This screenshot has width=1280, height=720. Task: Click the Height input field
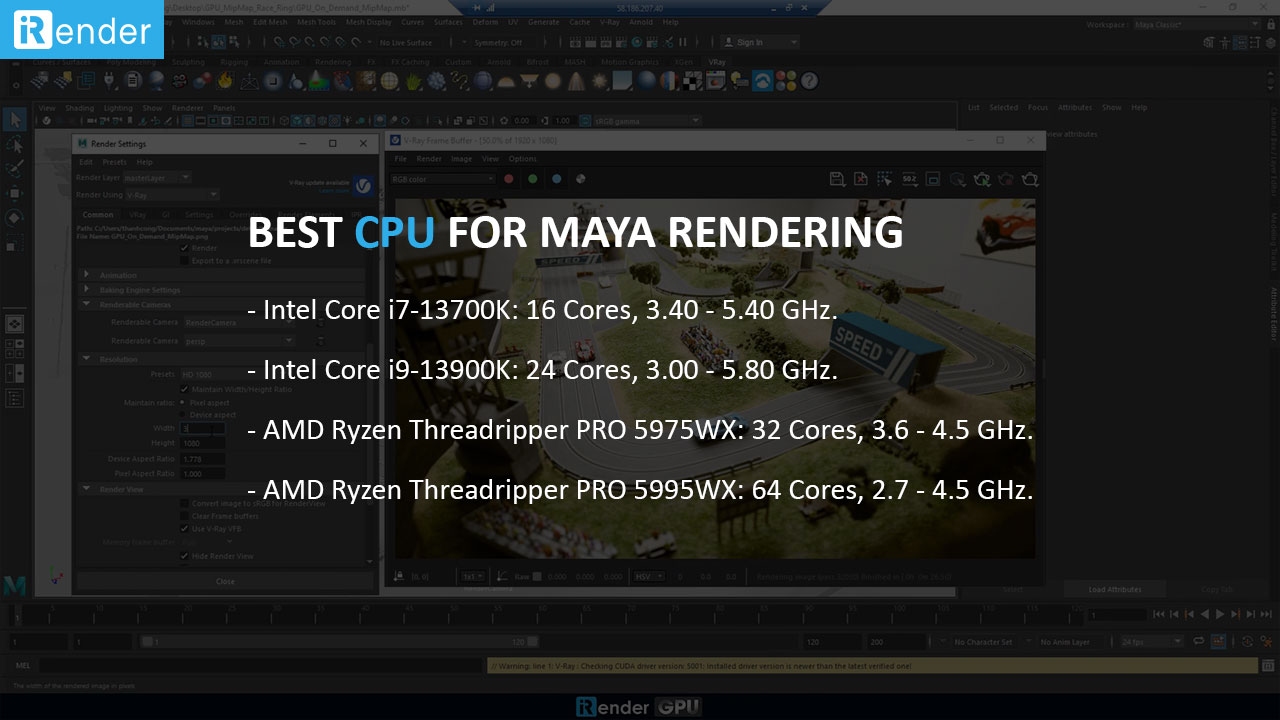[202, 443]
